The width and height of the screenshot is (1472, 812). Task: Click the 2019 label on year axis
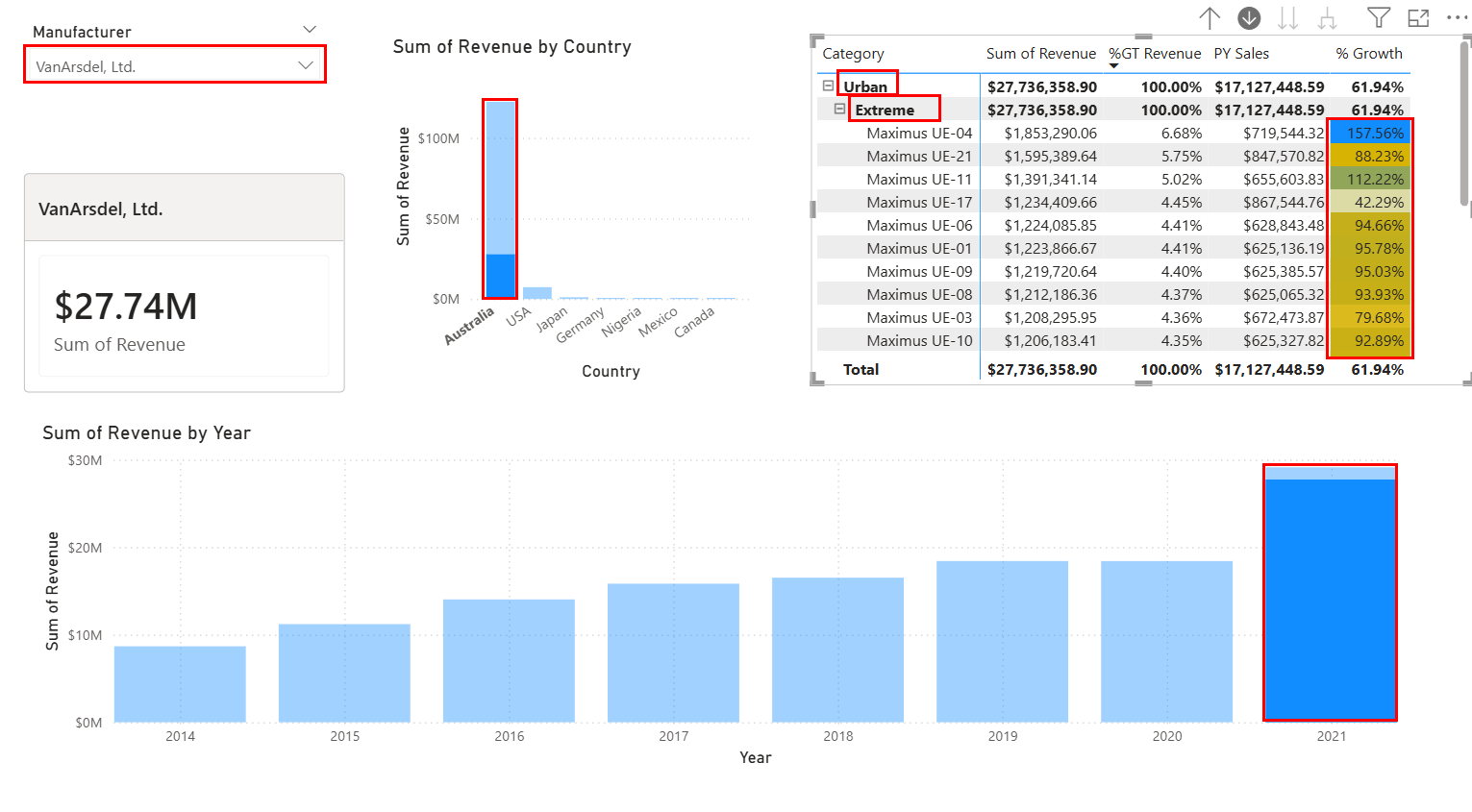[x=1003, y=736]
